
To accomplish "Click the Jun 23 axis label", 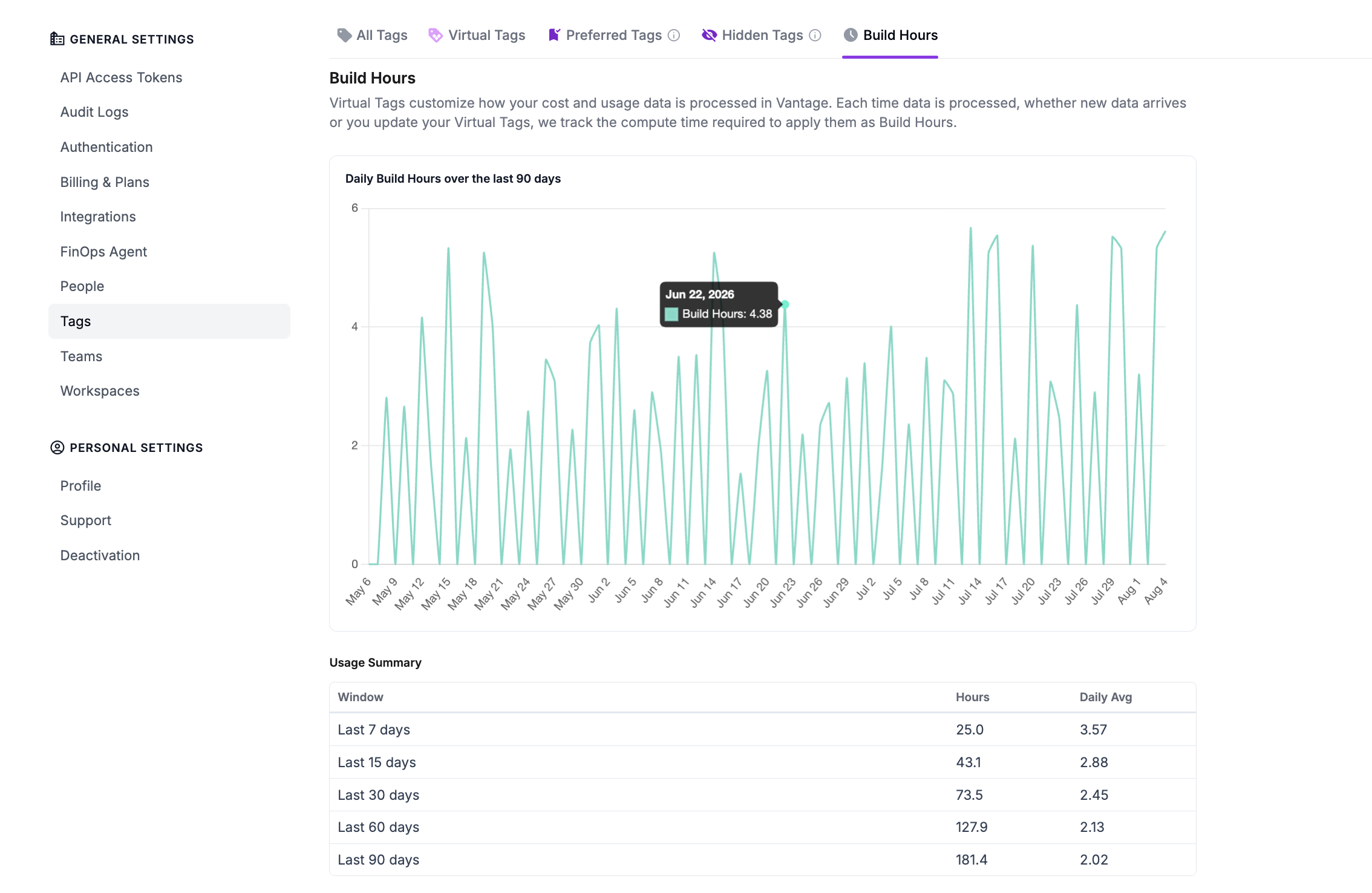I will (x=783, y=592).
